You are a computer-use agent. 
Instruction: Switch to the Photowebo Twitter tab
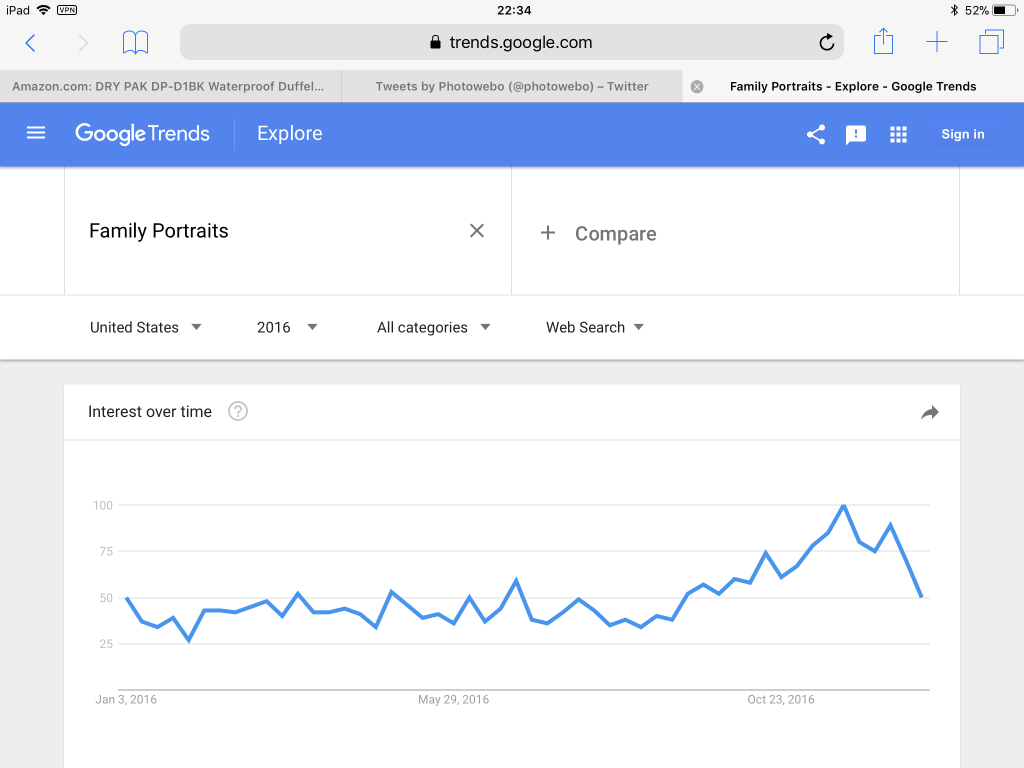pos(512,86)
